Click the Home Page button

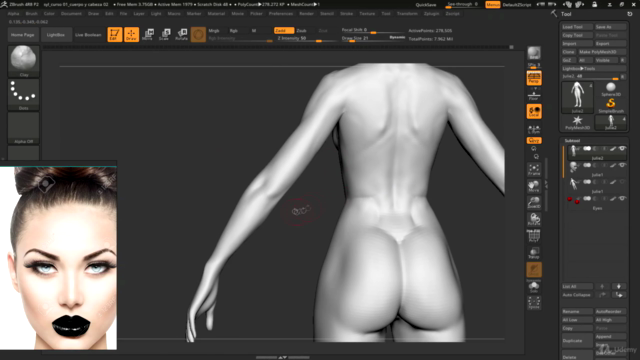coord(23,35)
